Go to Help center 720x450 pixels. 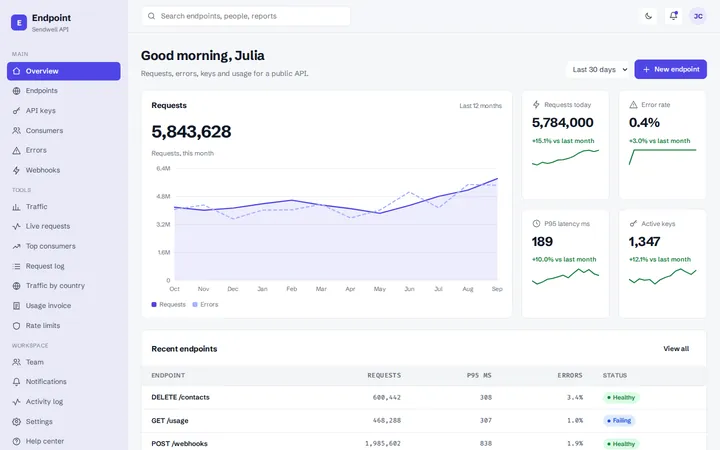64,441
